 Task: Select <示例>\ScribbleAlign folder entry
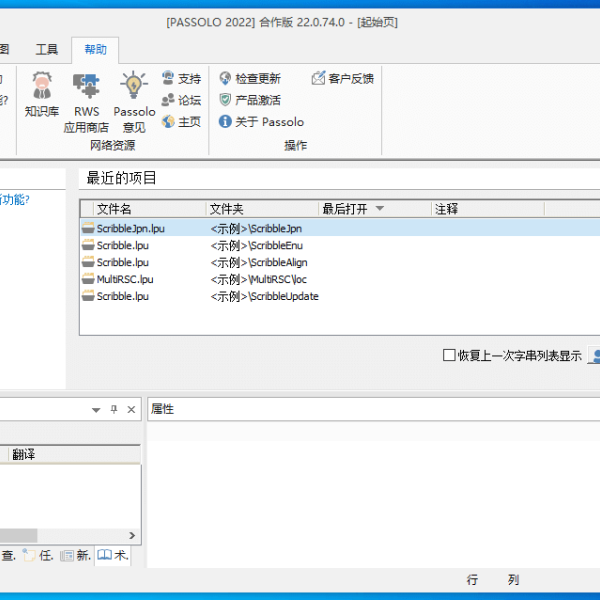coord(259,262)
